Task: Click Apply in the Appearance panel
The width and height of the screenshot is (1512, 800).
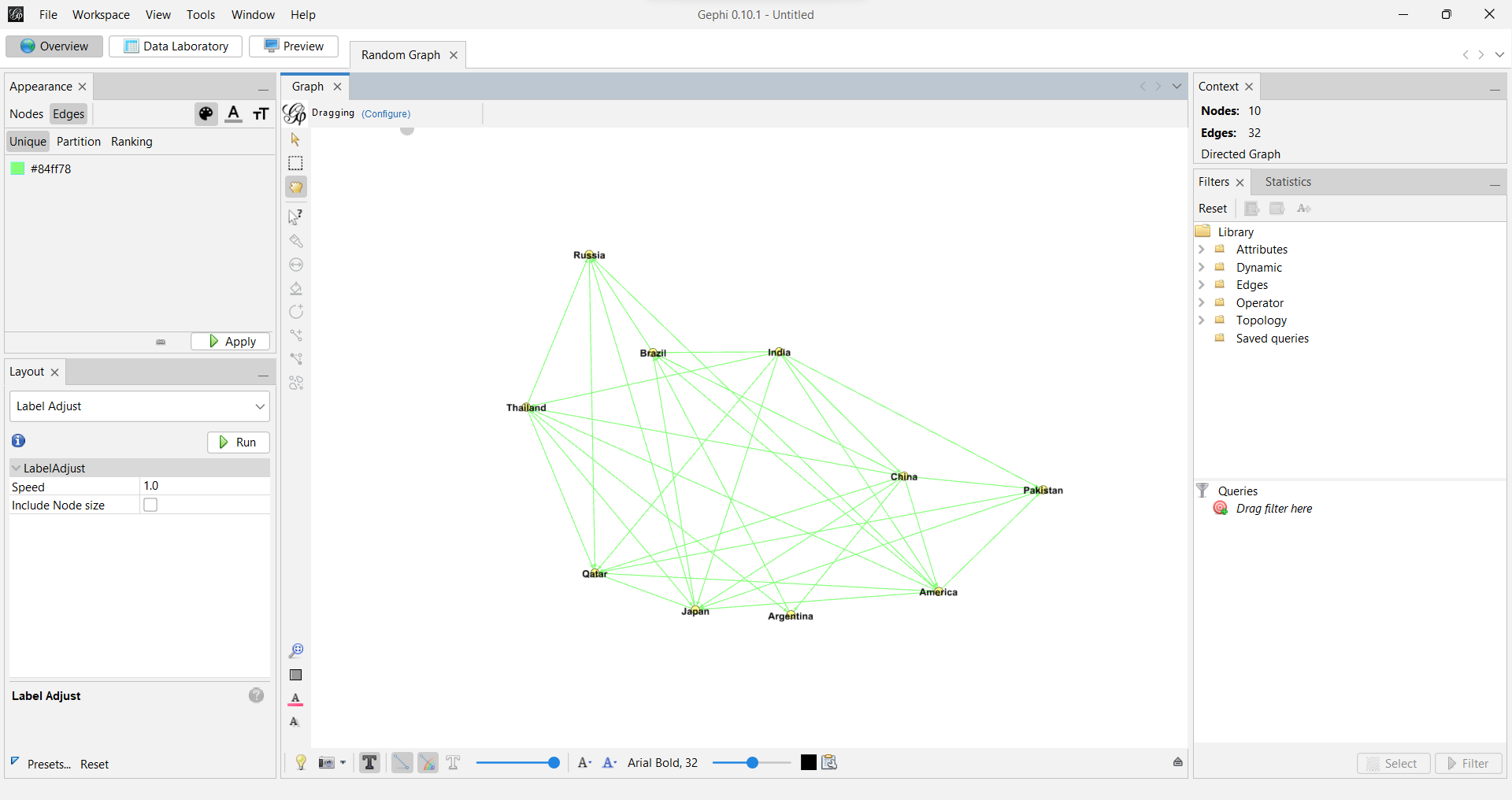Action: coord(229,341)
